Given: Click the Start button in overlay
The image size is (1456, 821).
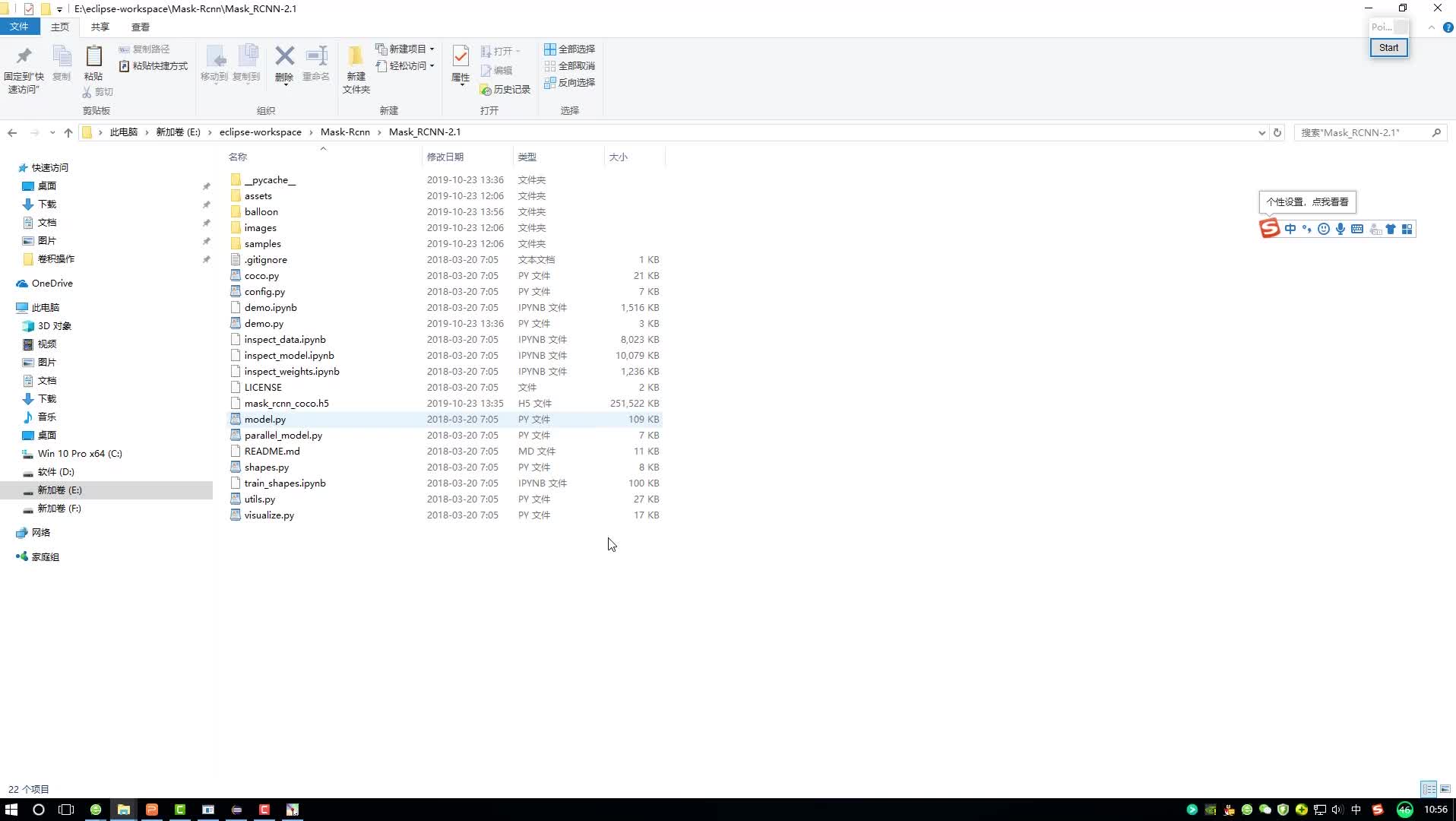Looking at the screenshot, I should (x=1388, y=48).
